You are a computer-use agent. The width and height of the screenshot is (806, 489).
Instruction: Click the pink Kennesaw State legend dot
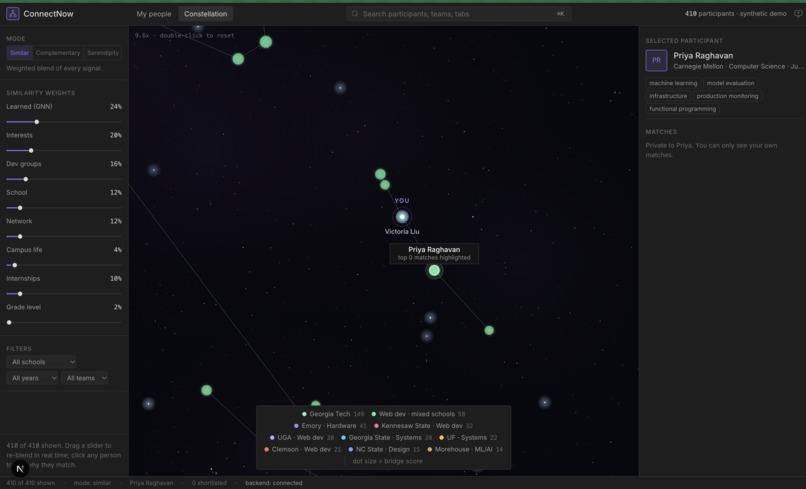point(376,426)
